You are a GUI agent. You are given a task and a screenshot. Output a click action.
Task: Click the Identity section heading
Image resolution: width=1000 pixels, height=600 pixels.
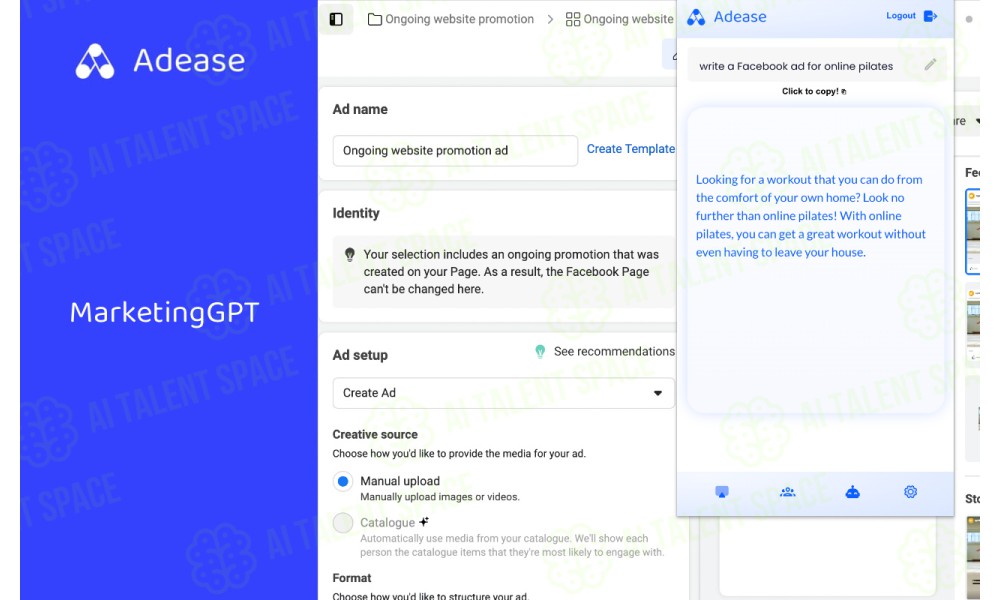(x=356, y=213)
